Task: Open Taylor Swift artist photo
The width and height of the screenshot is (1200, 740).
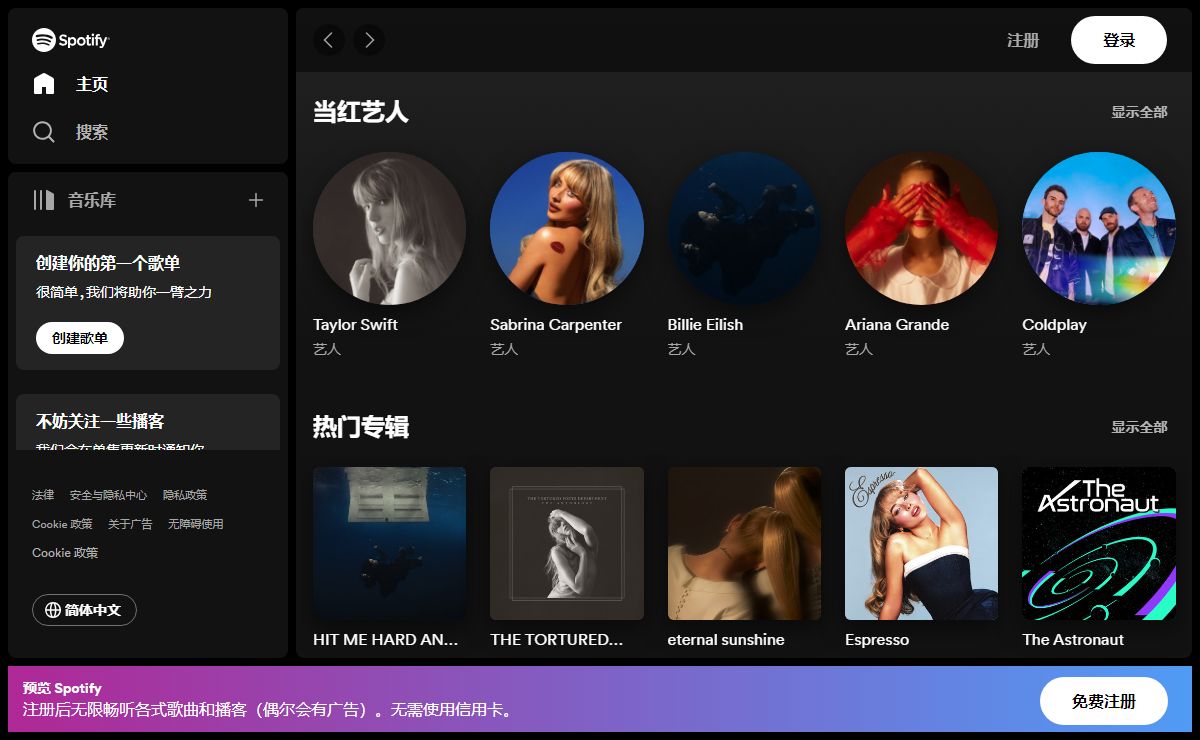Action: coord(389,228)
